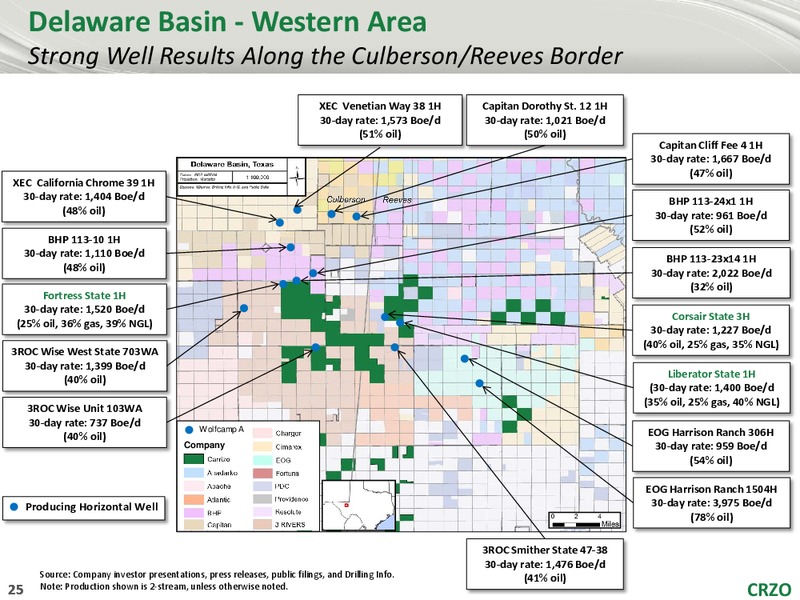800x600 pixels.
Task: Click the Note: Production shown footnote
Action: 164,586
